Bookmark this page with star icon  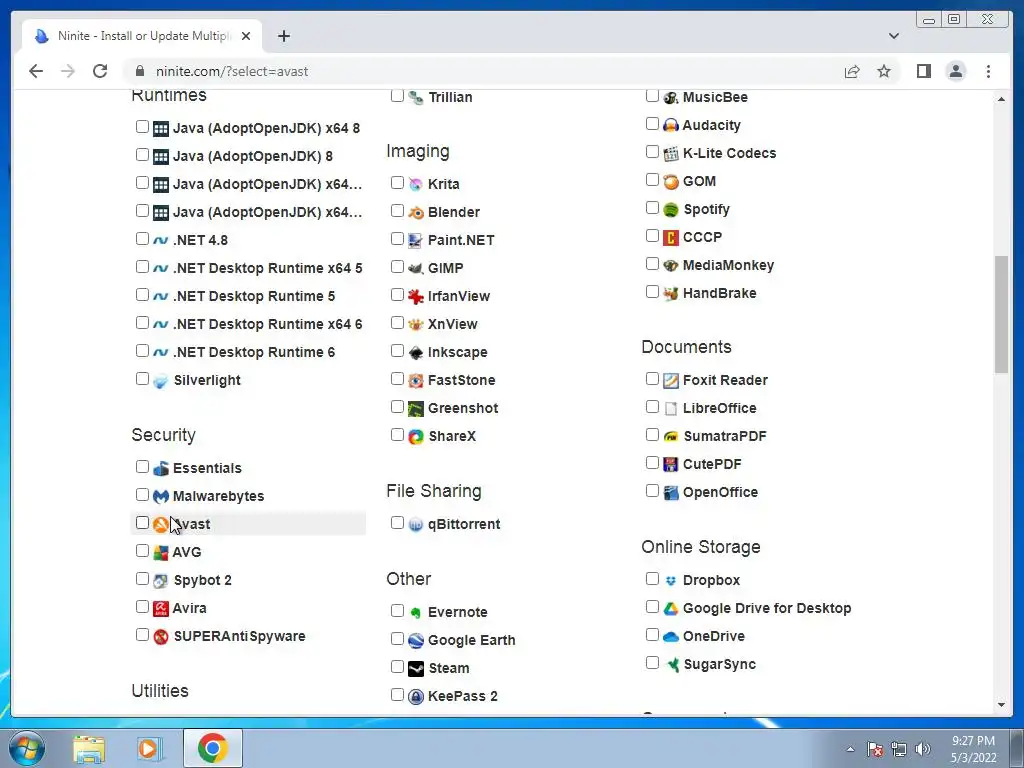(884, 71)
